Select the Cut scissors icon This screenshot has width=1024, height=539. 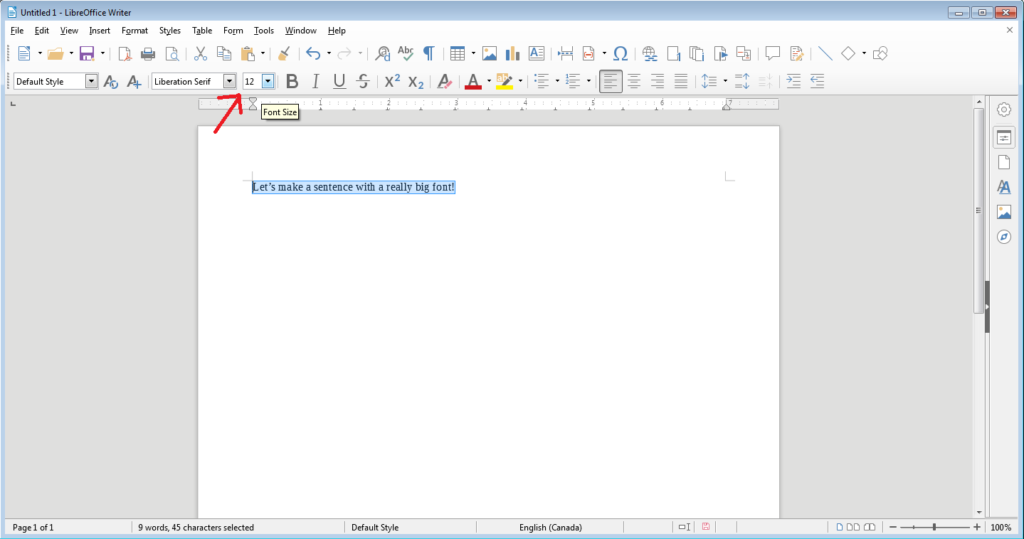click(x=200, y=53)
